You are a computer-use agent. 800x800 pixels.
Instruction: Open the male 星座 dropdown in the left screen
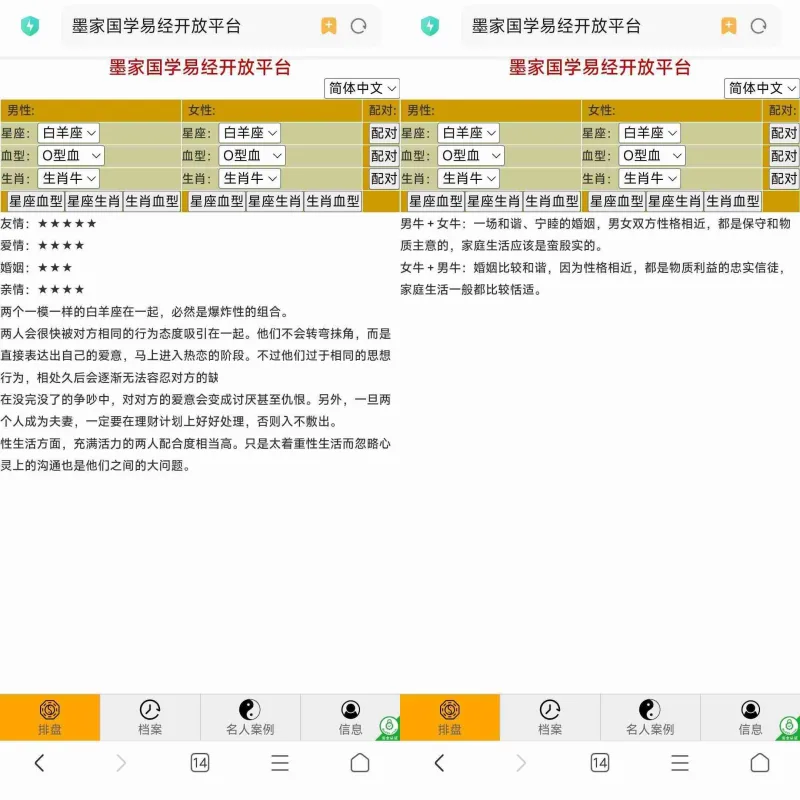click(x=68, y=133)
